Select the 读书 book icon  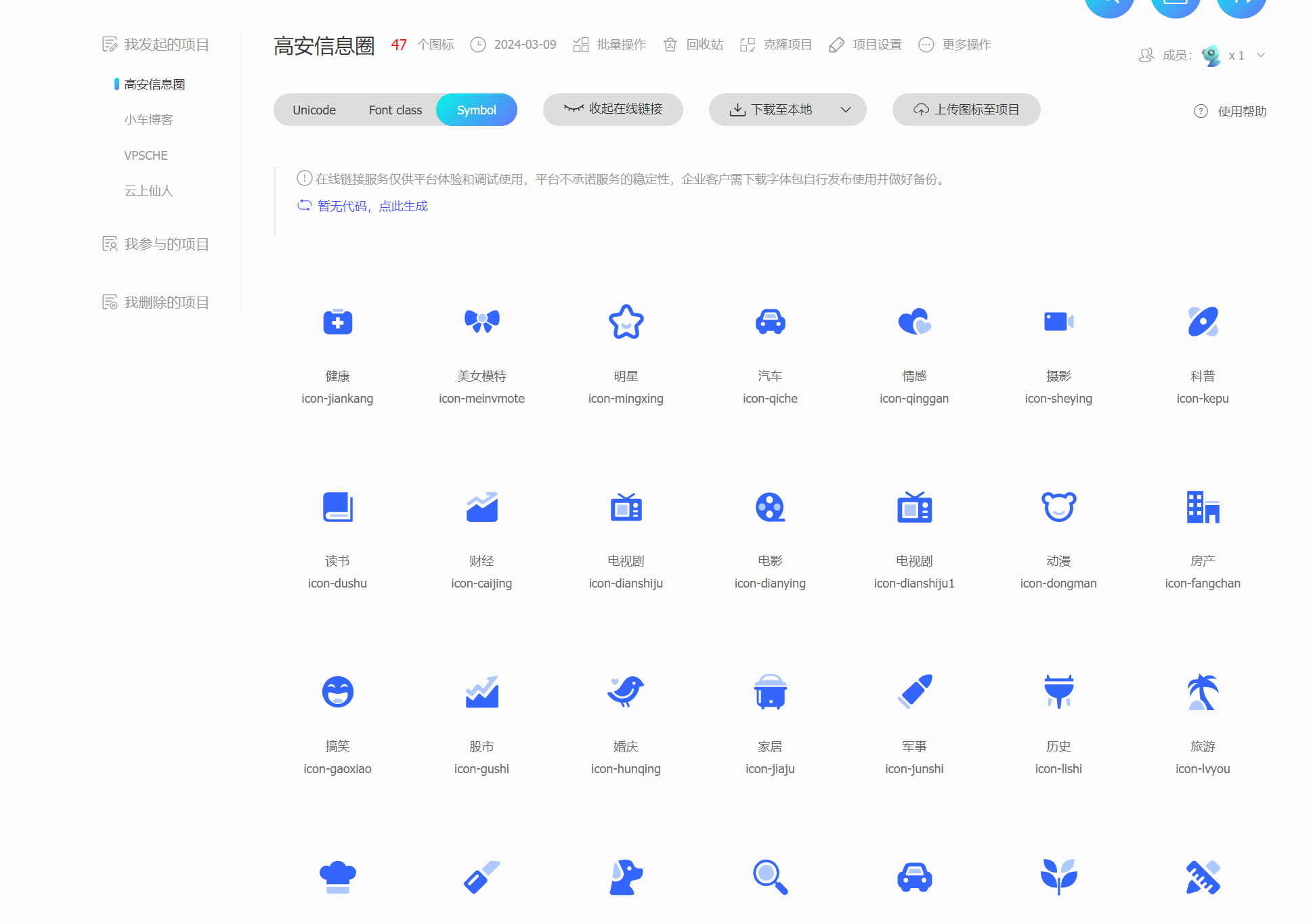tap(337, 507)
